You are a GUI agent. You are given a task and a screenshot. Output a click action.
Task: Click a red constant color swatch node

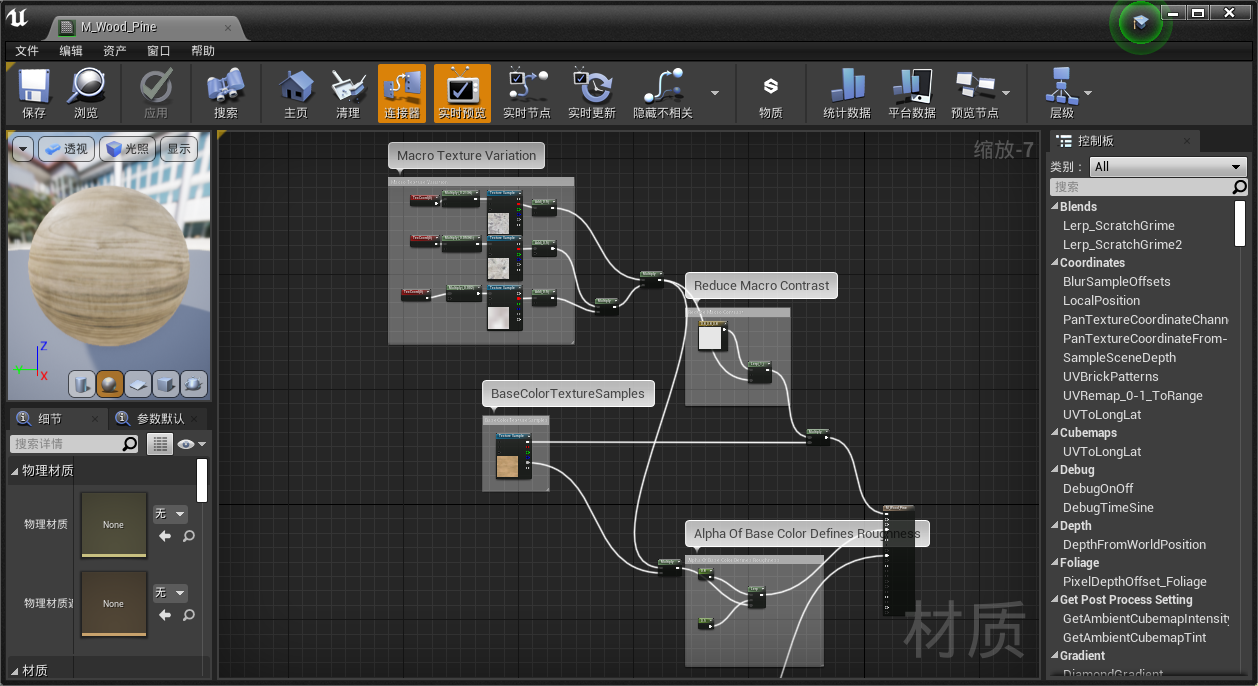[425, 197]
